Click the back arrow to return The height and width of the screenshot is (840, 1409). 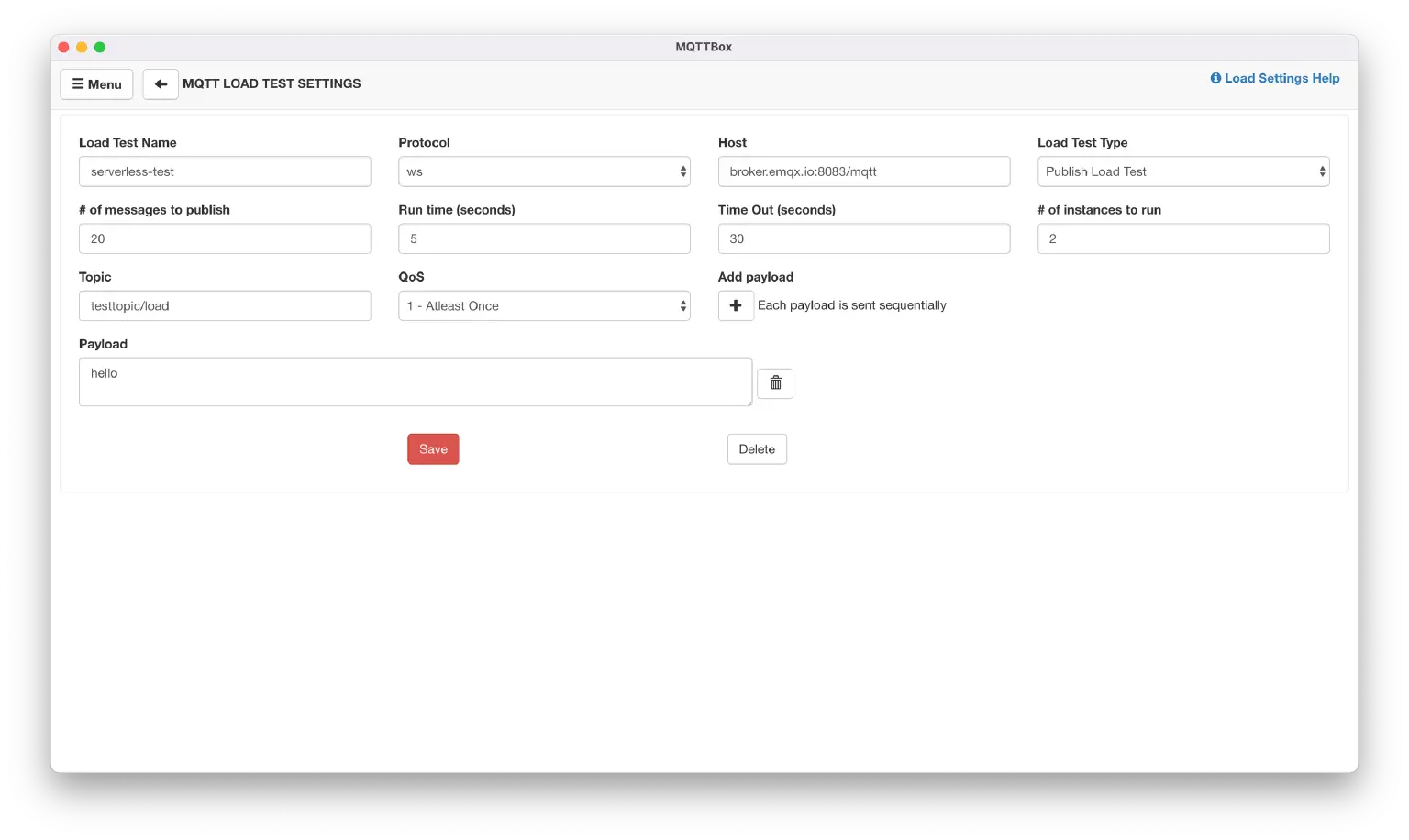[x=161, y=83]
